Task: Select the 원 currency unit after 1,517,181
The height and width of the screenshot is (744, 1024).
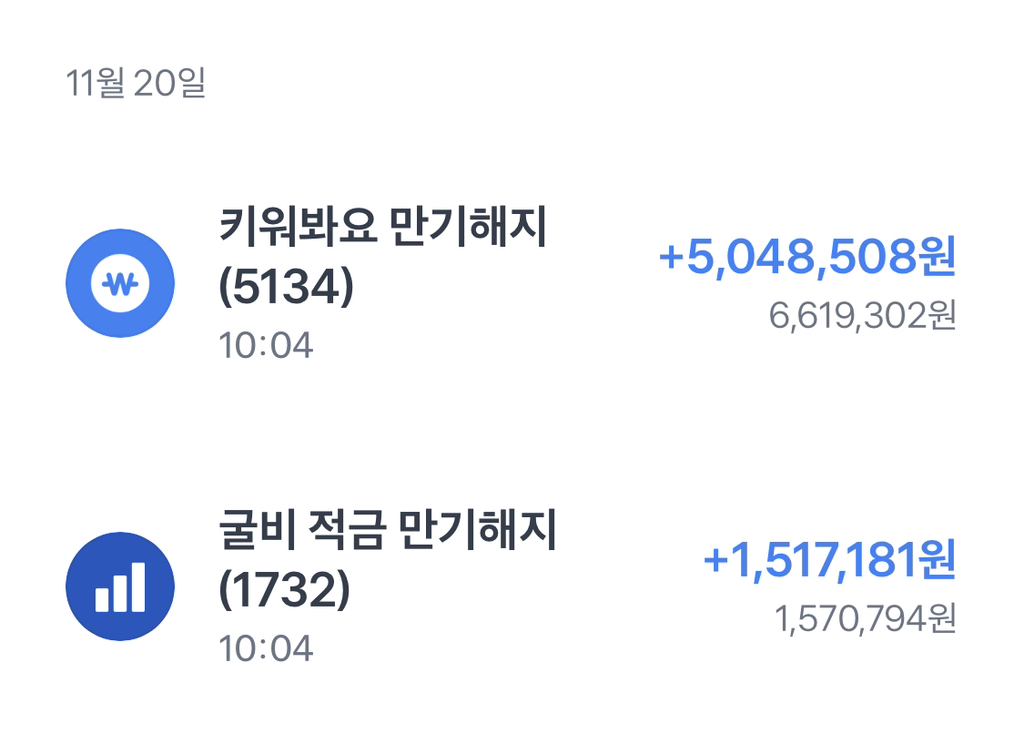Action: 937,560
